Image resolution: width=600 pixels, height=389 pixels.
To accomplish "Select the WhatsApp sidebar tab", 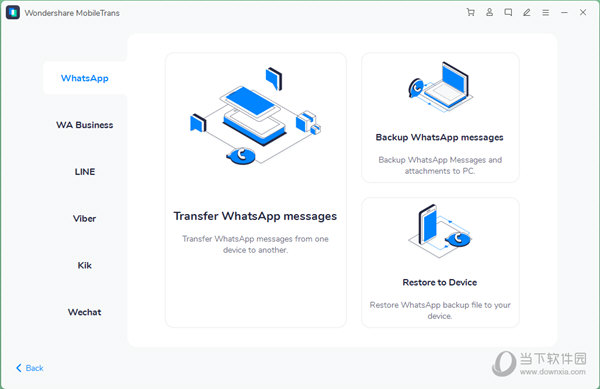I will point(85,78).
